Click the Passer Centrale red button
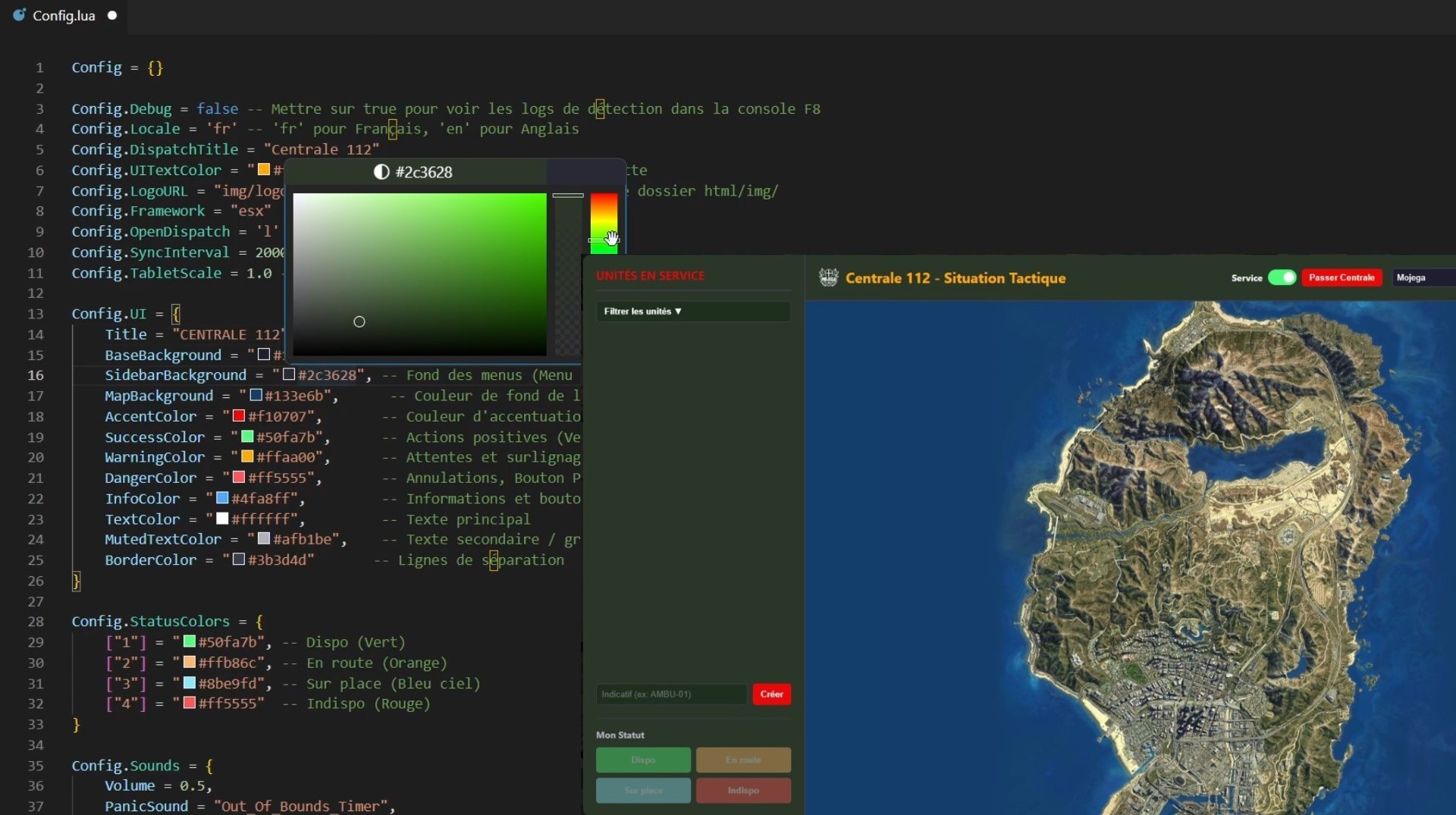 (x=1341, y=277)
